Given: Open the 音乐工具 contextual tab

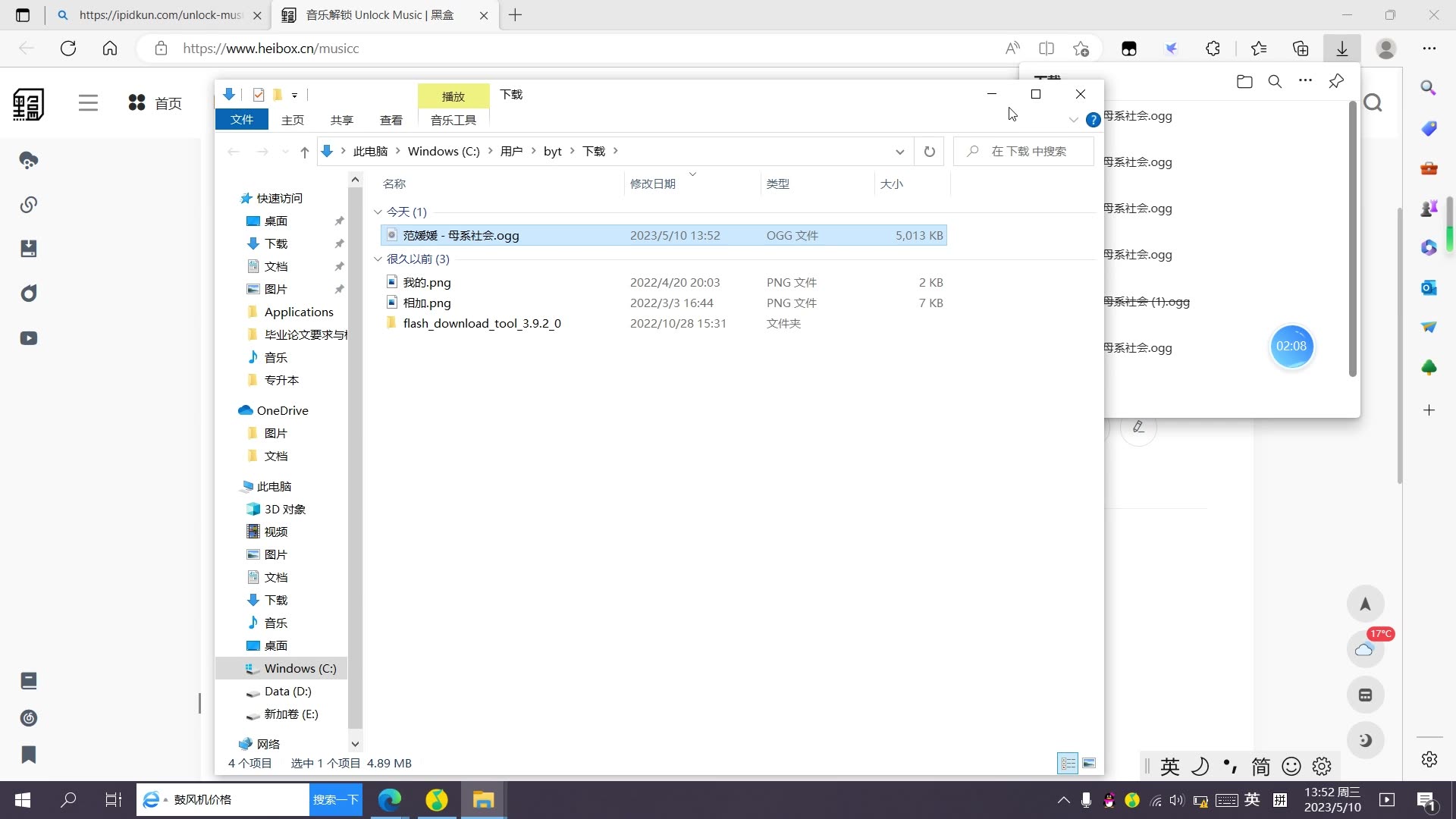Looking at the screenshot, I should 453,120.
